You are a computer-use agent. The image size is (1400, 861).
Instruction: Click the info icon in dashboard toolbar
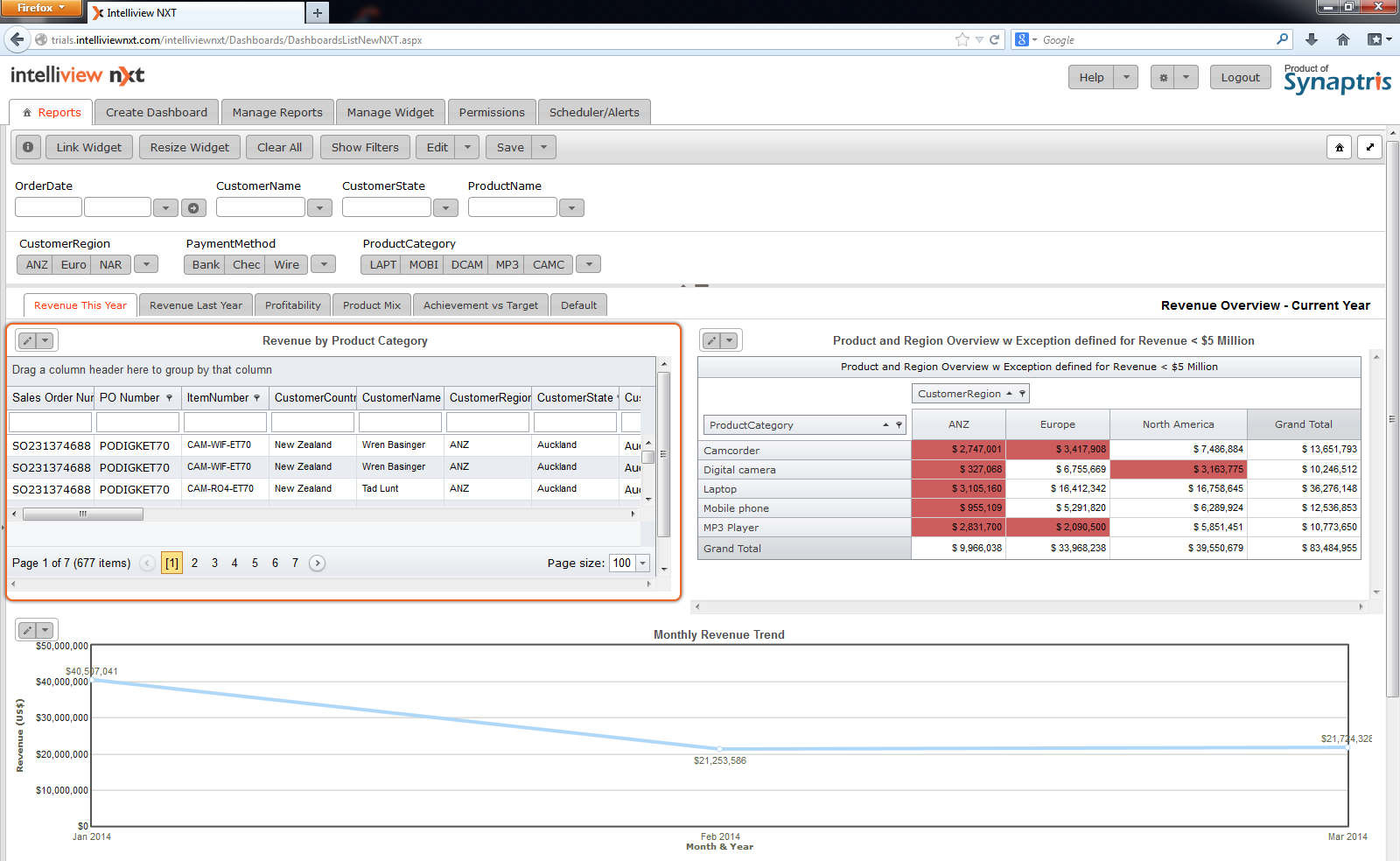tap(28, 147)
